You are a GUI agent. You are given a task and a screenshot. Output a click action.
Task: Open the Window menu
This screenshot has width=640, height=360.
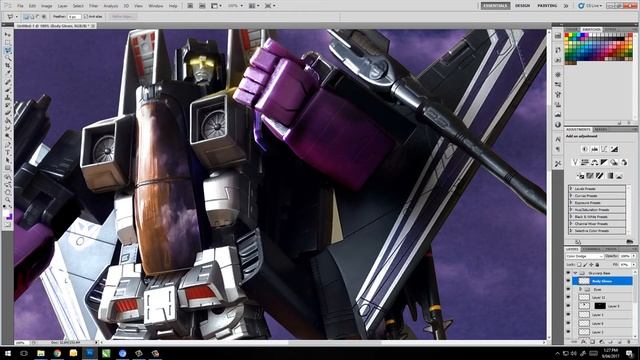tap(155, 6)
